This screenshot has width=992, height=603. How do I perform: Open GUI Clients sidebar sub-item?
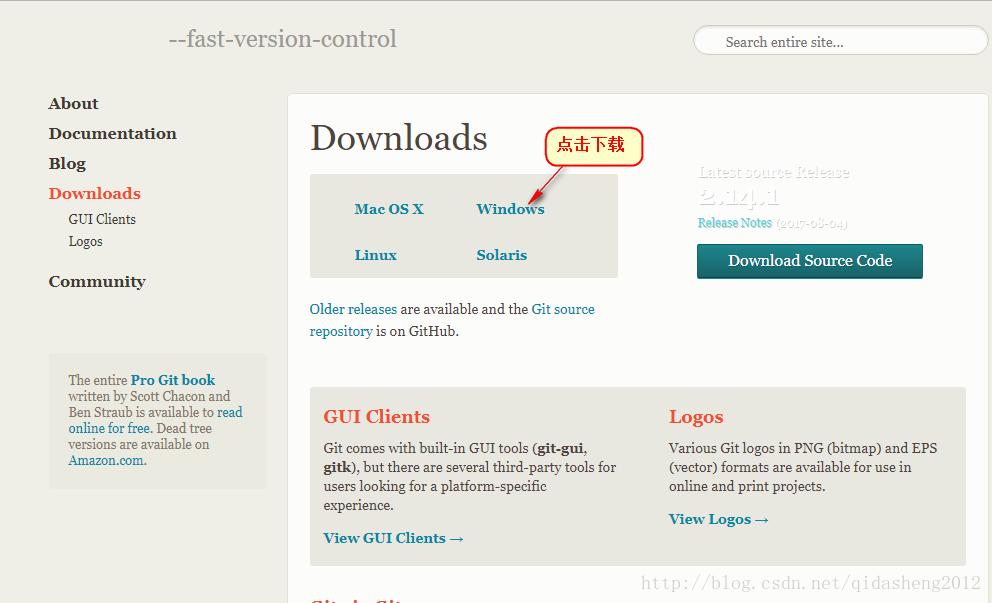pos(102,219)
